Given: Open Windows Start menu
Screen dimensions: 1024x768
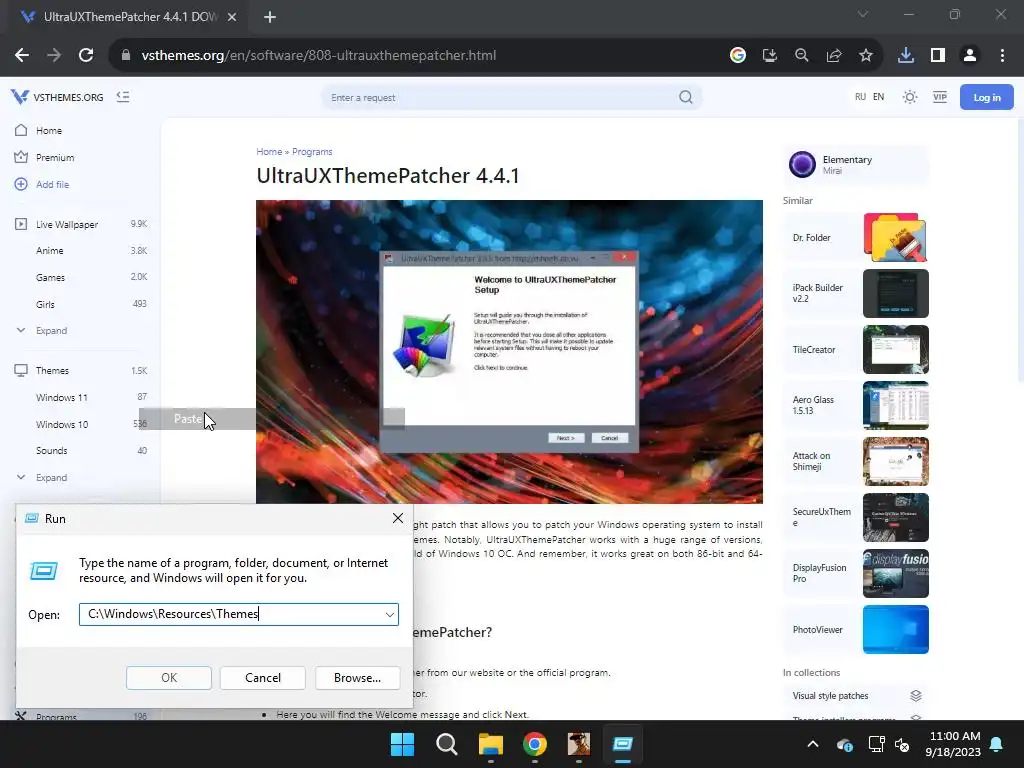Looking at the screenshot, I should [x=402, y=744].
